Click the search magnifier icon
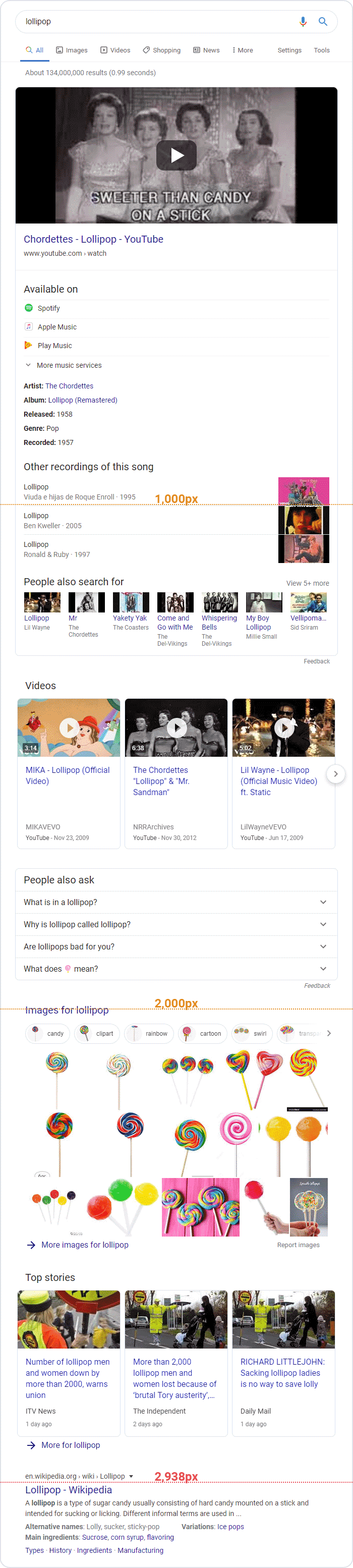 (323, 22)
